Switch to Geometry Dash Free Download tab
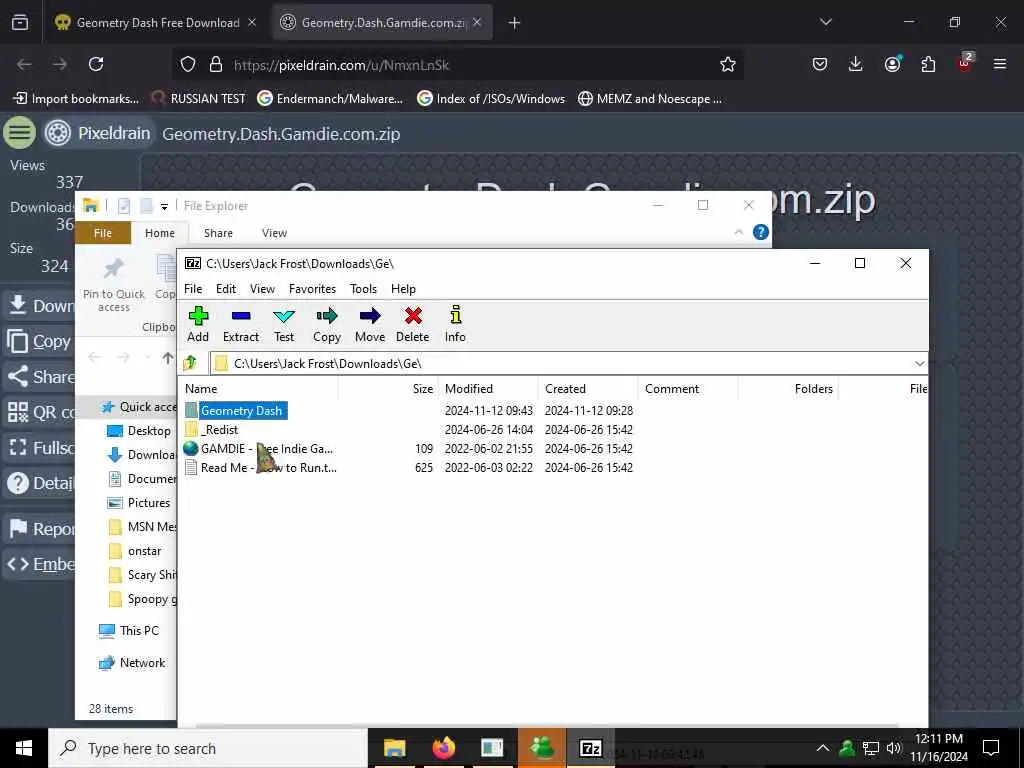Screen dimensions: 1024x768 coord(157,23)
